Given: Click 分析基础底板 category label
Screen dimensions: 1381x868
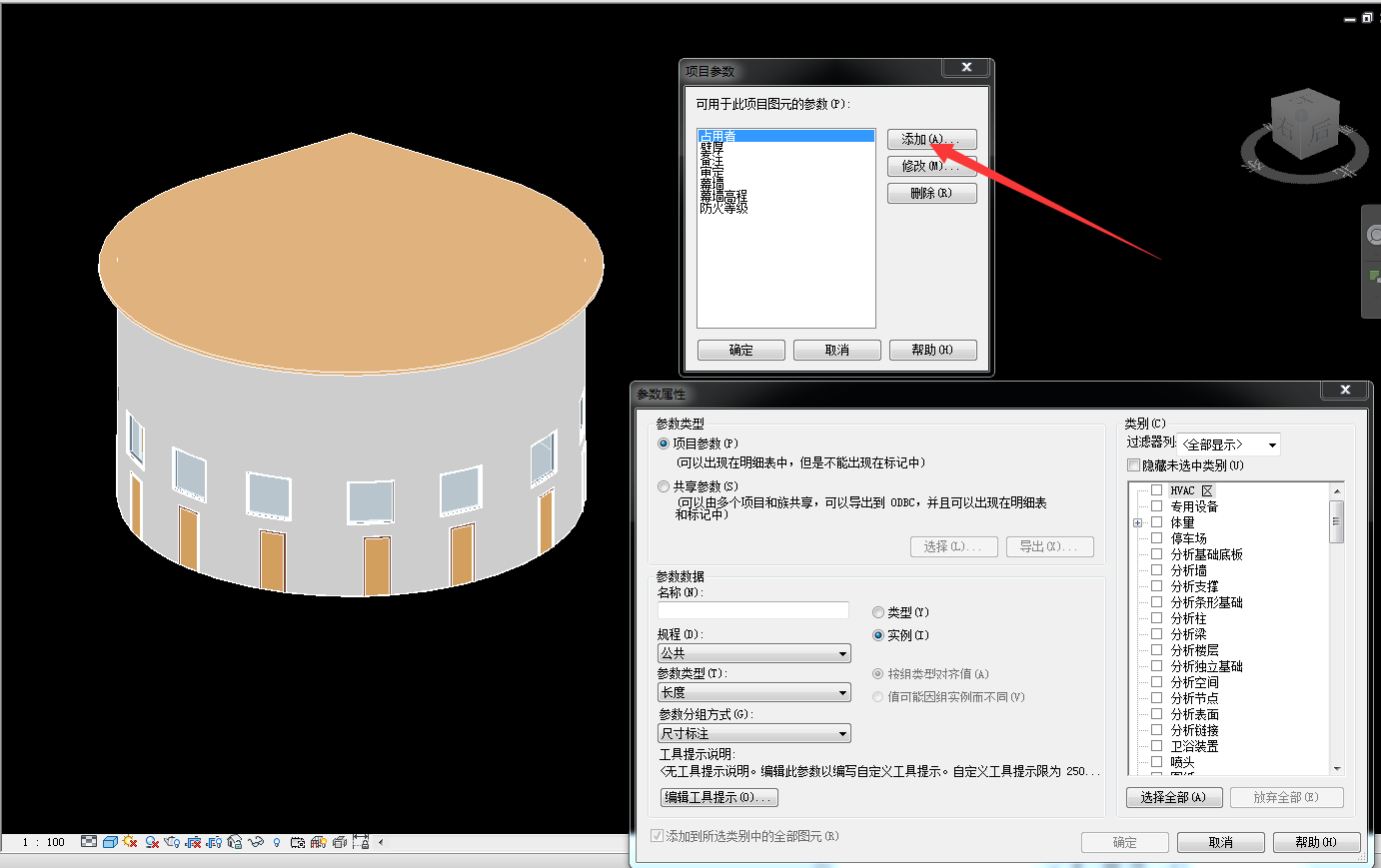Looking at the screenshot, I should coord(1206,554).
